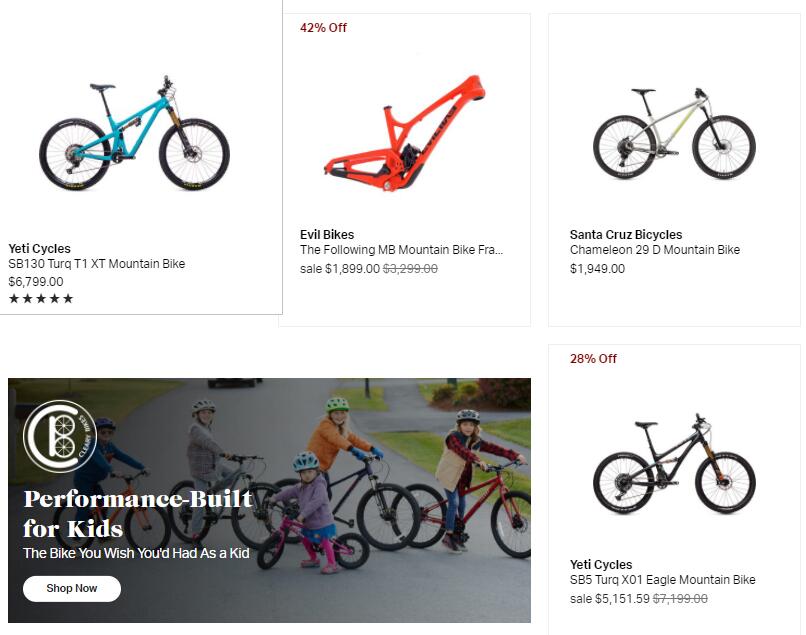
Task: Click the Cleary Bikes circular logo
Action: coord(58,436)
